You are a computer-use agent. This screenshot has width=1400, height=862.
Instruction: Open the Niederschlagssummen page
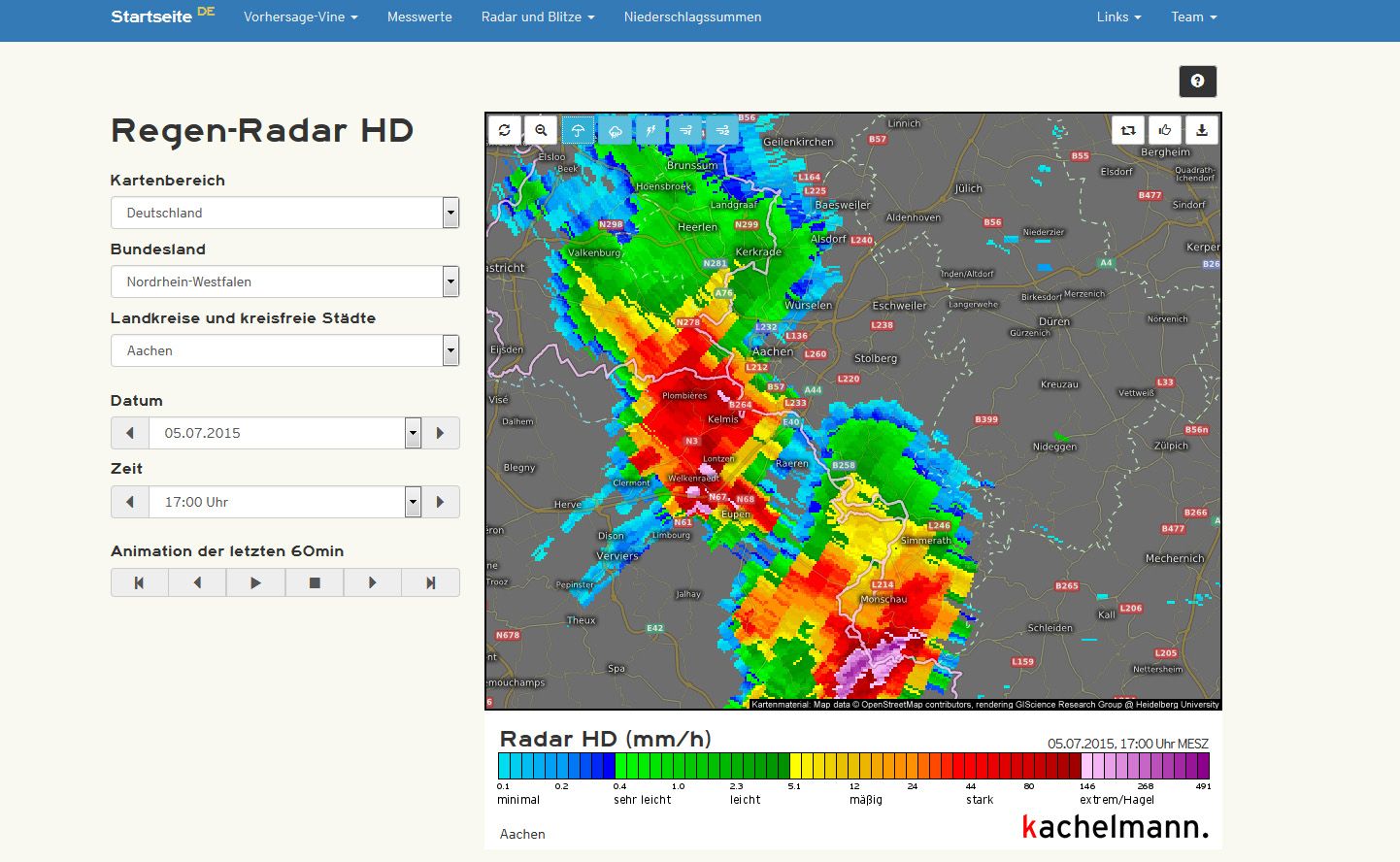[692, 17]
